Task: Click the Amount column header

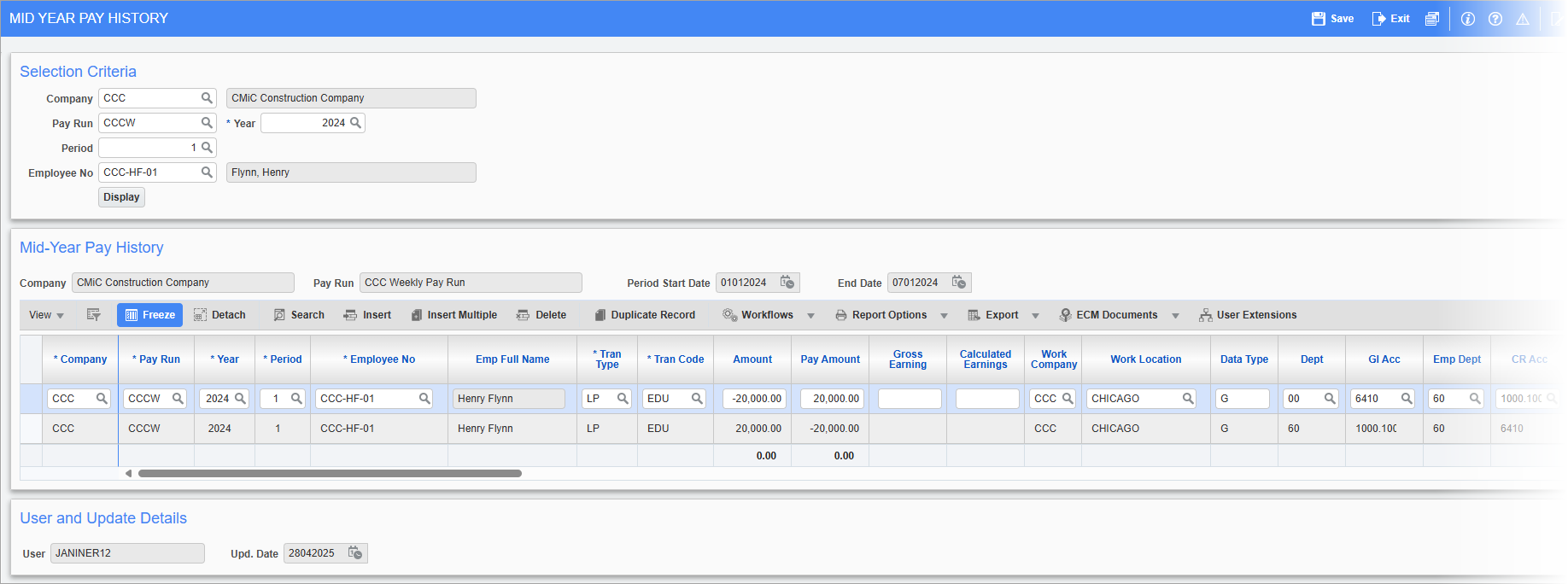Action: coord(752,359)
